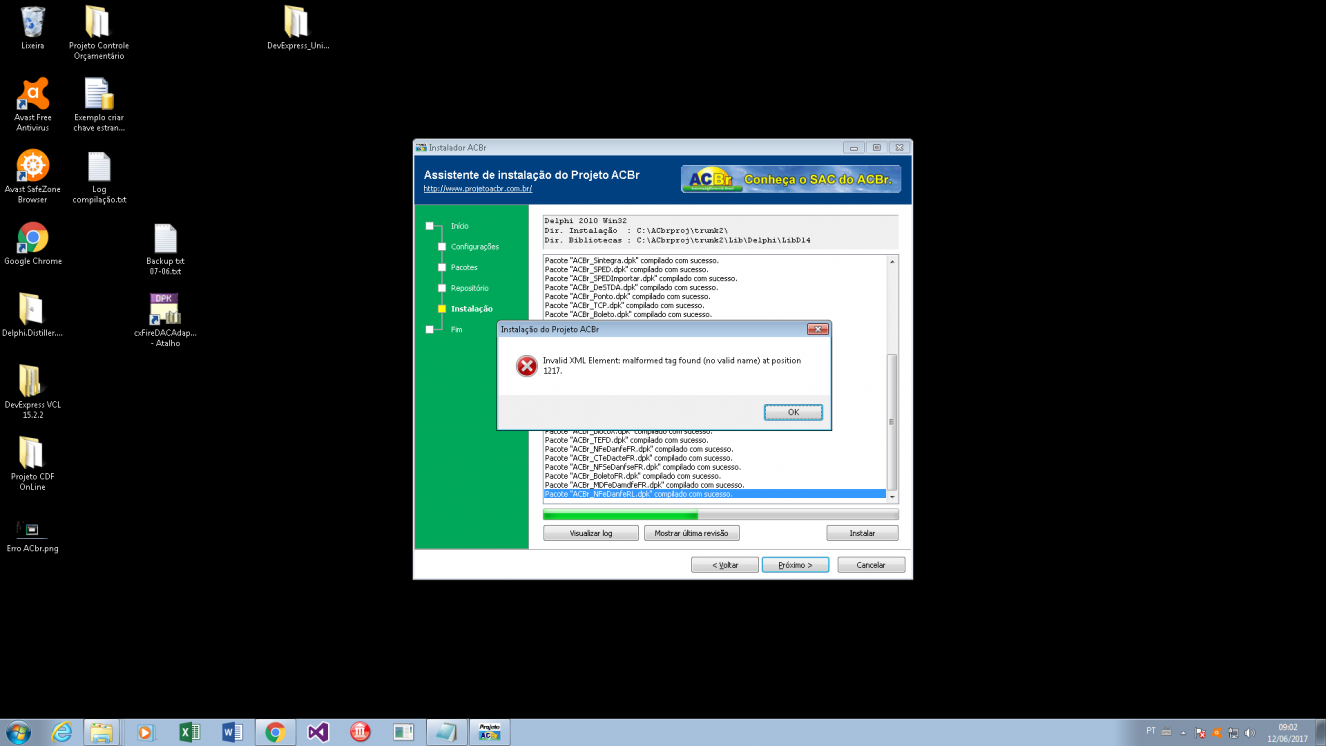Show hidden system tray icons

pyautogui.click(x=1184, y=732)
